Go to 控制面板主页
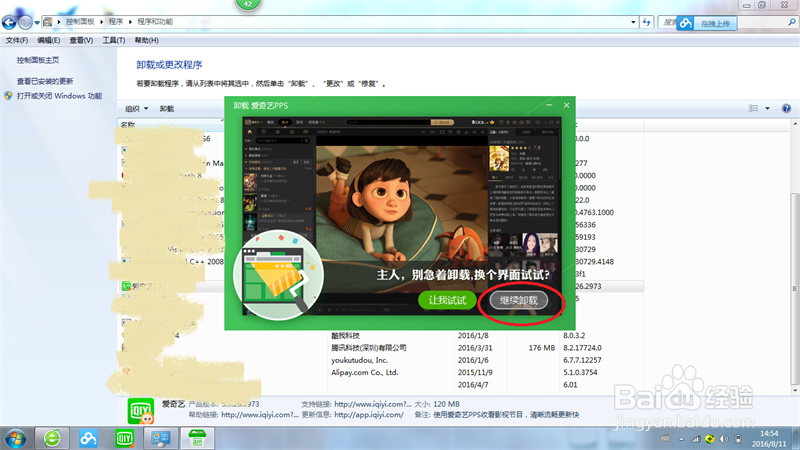This screenshot has width=800, height=450. [x=38, y=60]
